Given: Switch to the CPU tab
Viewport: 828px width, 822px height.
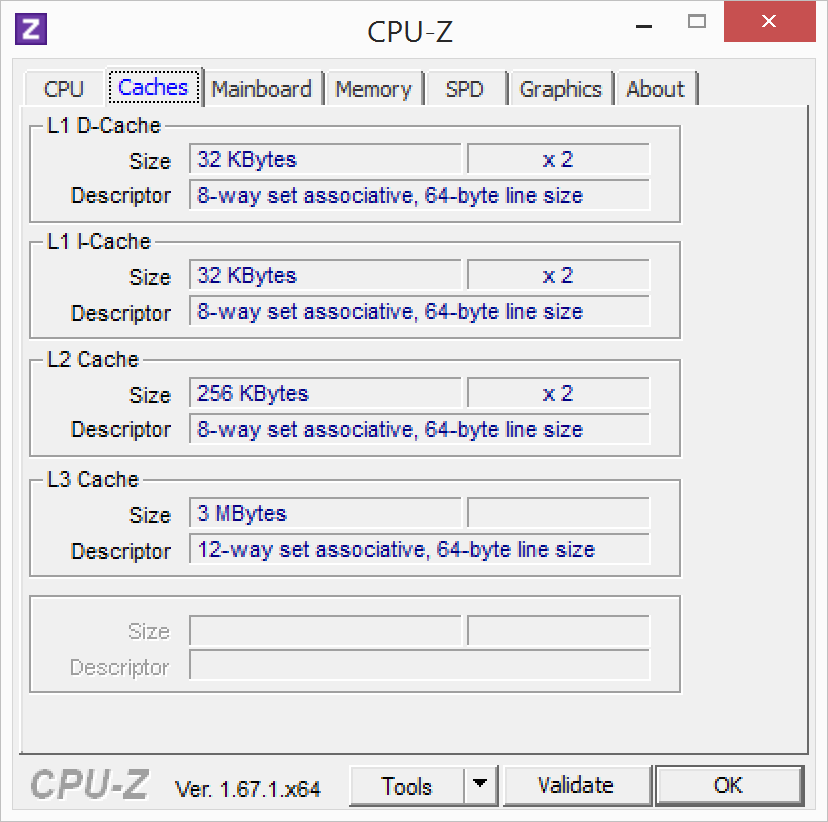Looking at the screenshot, I should (x=63, y=89).
